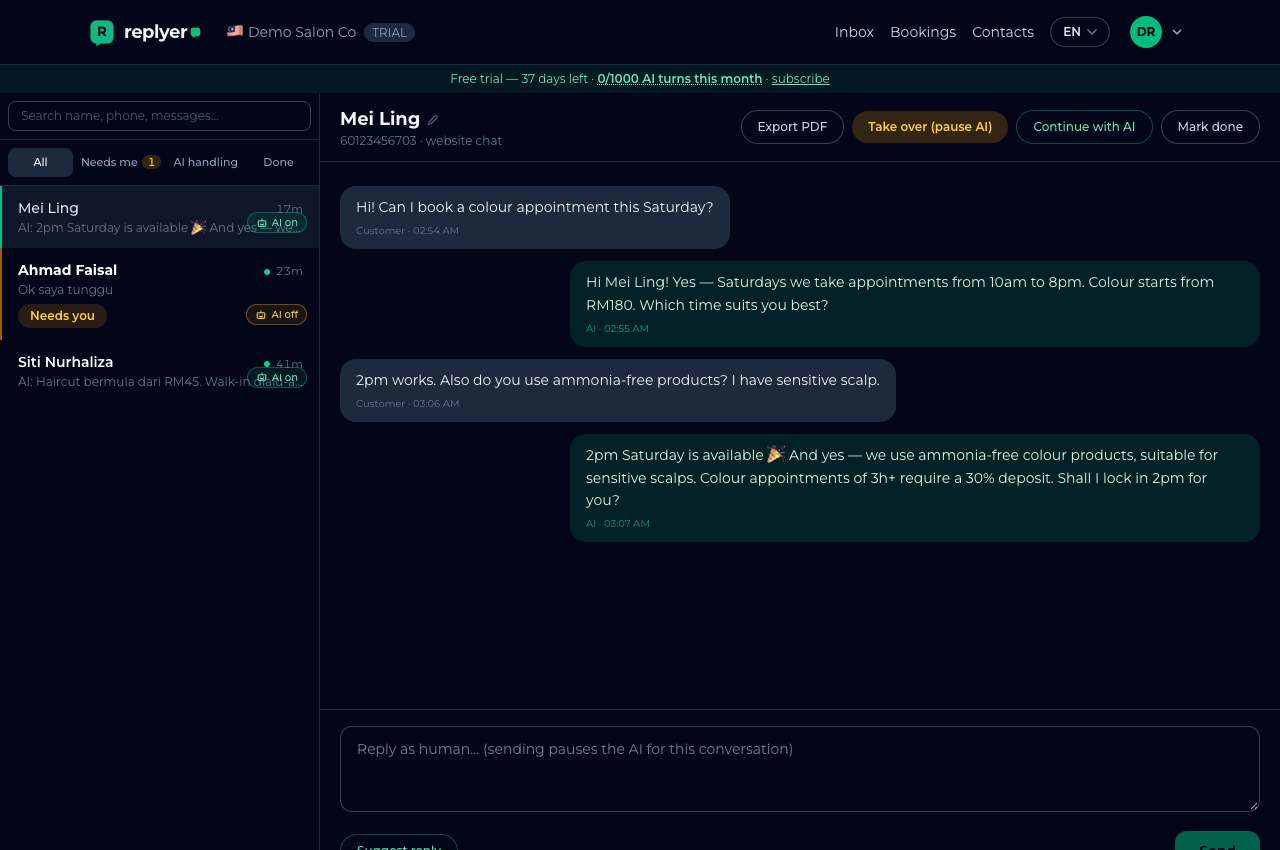Screen dimensions: 1280x850
Task: Click the Mei Ling chat header name
Action: click(380, 119)
